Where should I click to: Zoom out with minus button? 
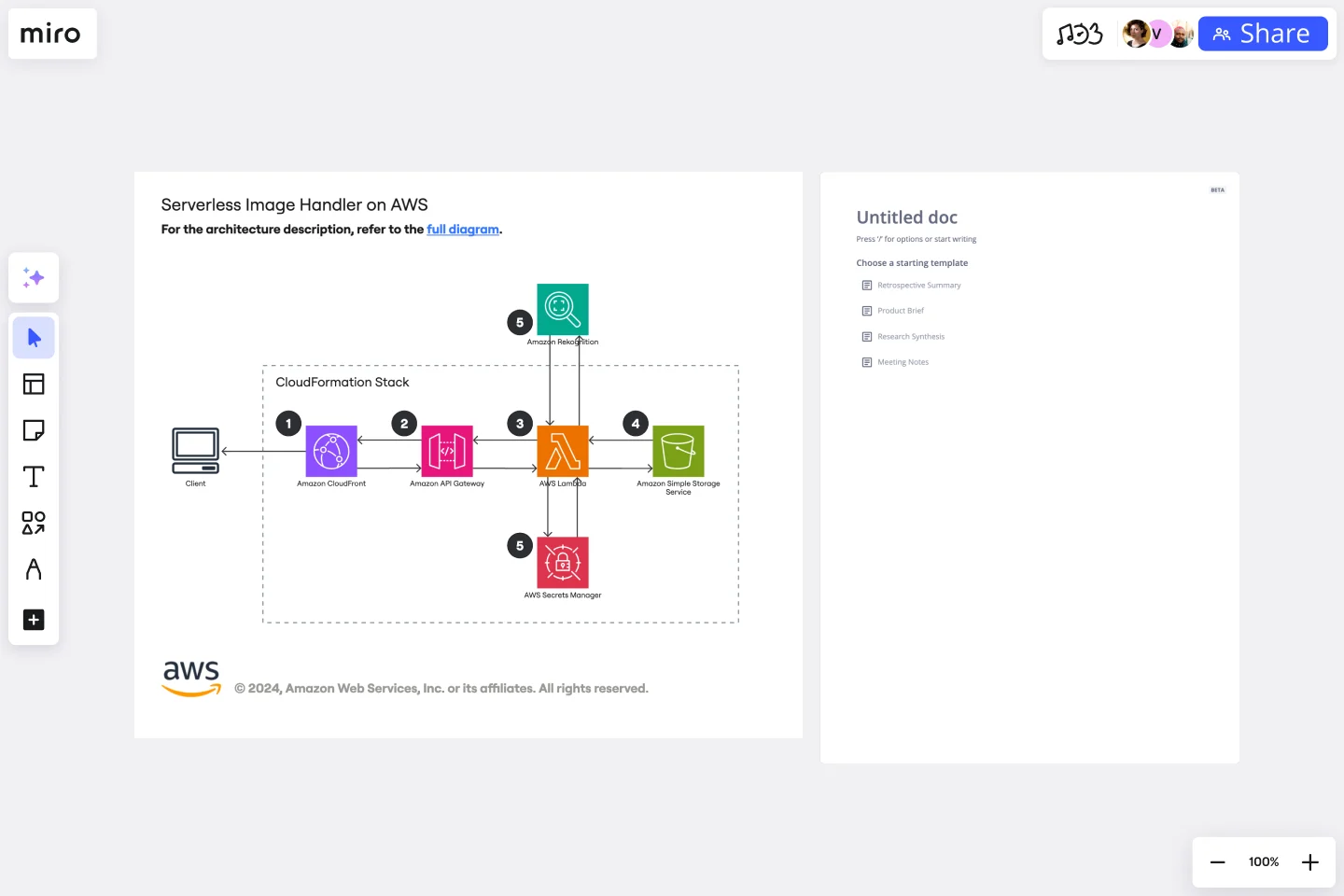point(1217,862)
